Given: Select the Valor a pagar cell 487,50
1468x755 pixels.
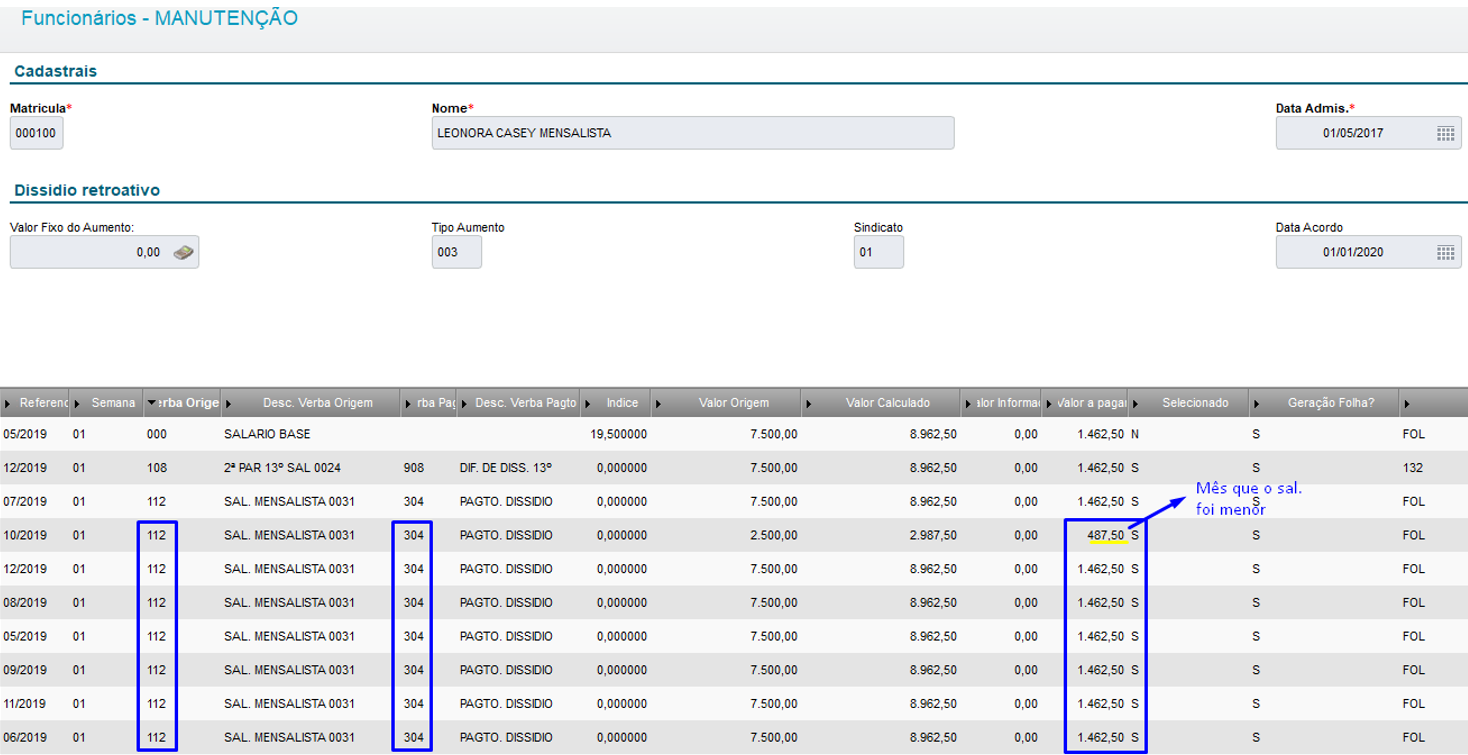Looking at the screenshot, I should coord(1106,536).
